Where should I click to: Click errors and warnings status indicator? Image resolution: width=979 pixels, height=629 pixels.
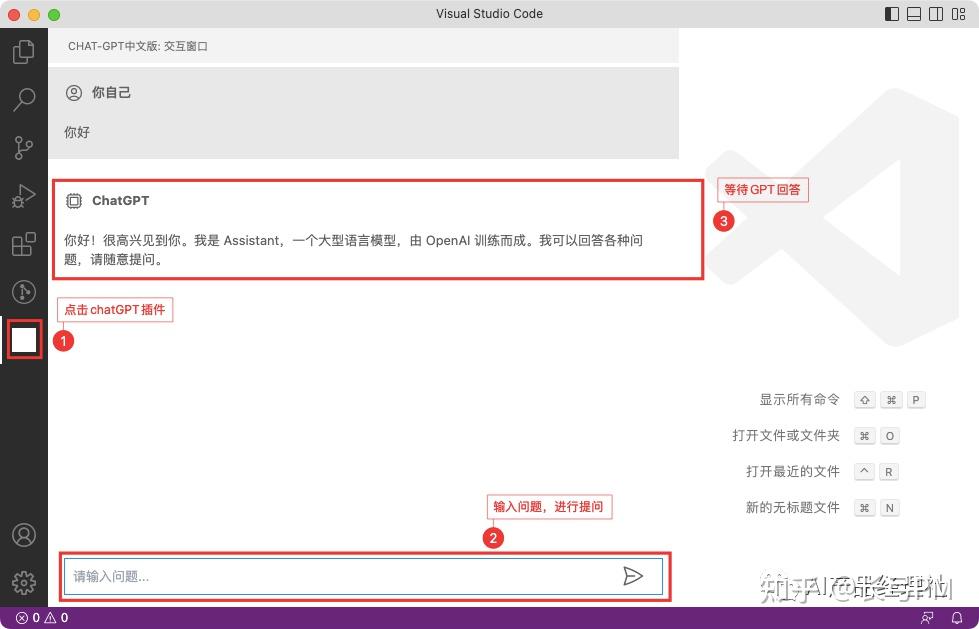[x=42, y=618]
